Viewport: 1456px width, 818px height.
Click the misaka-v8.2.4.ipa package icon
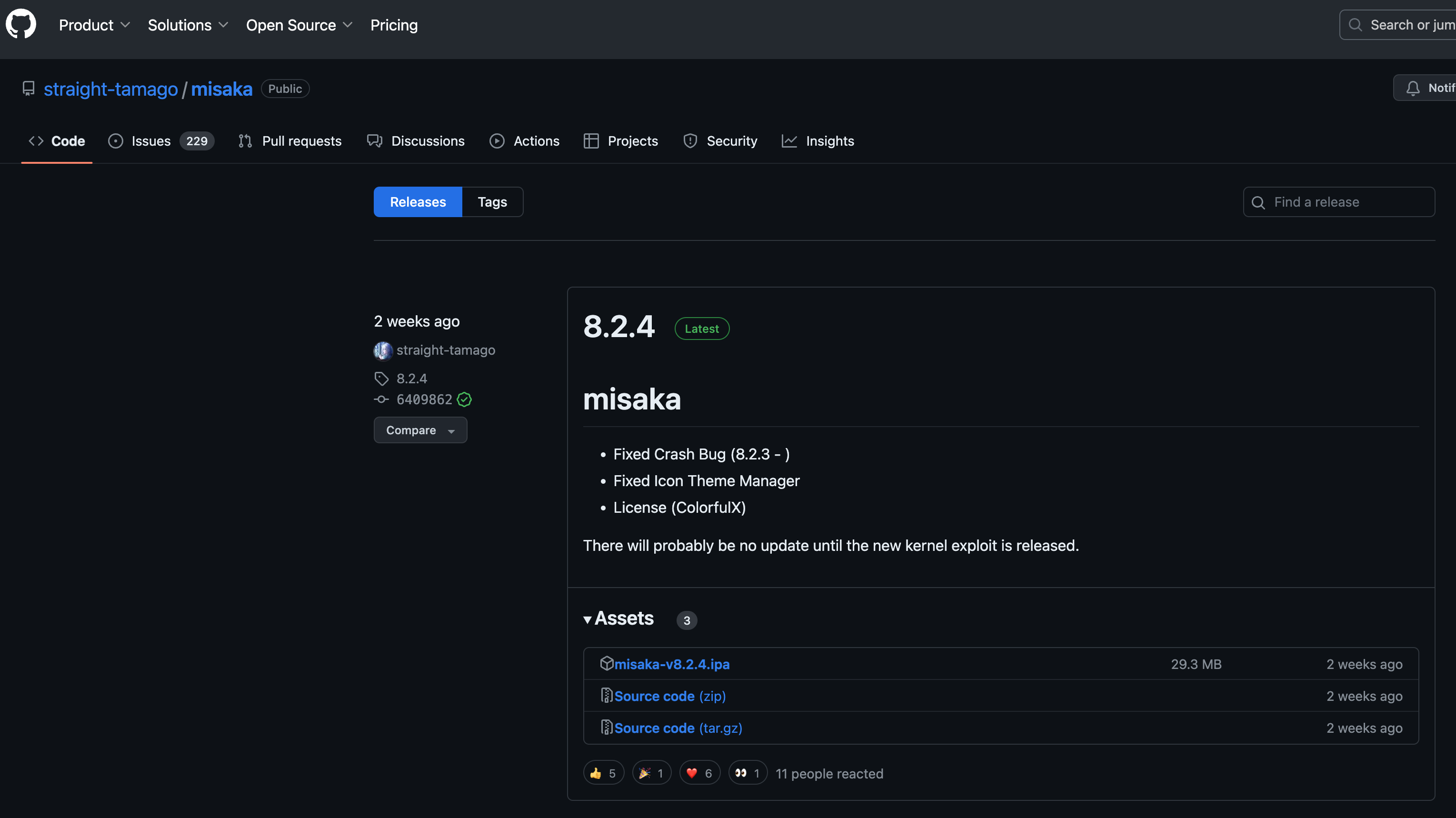point(607,664)
